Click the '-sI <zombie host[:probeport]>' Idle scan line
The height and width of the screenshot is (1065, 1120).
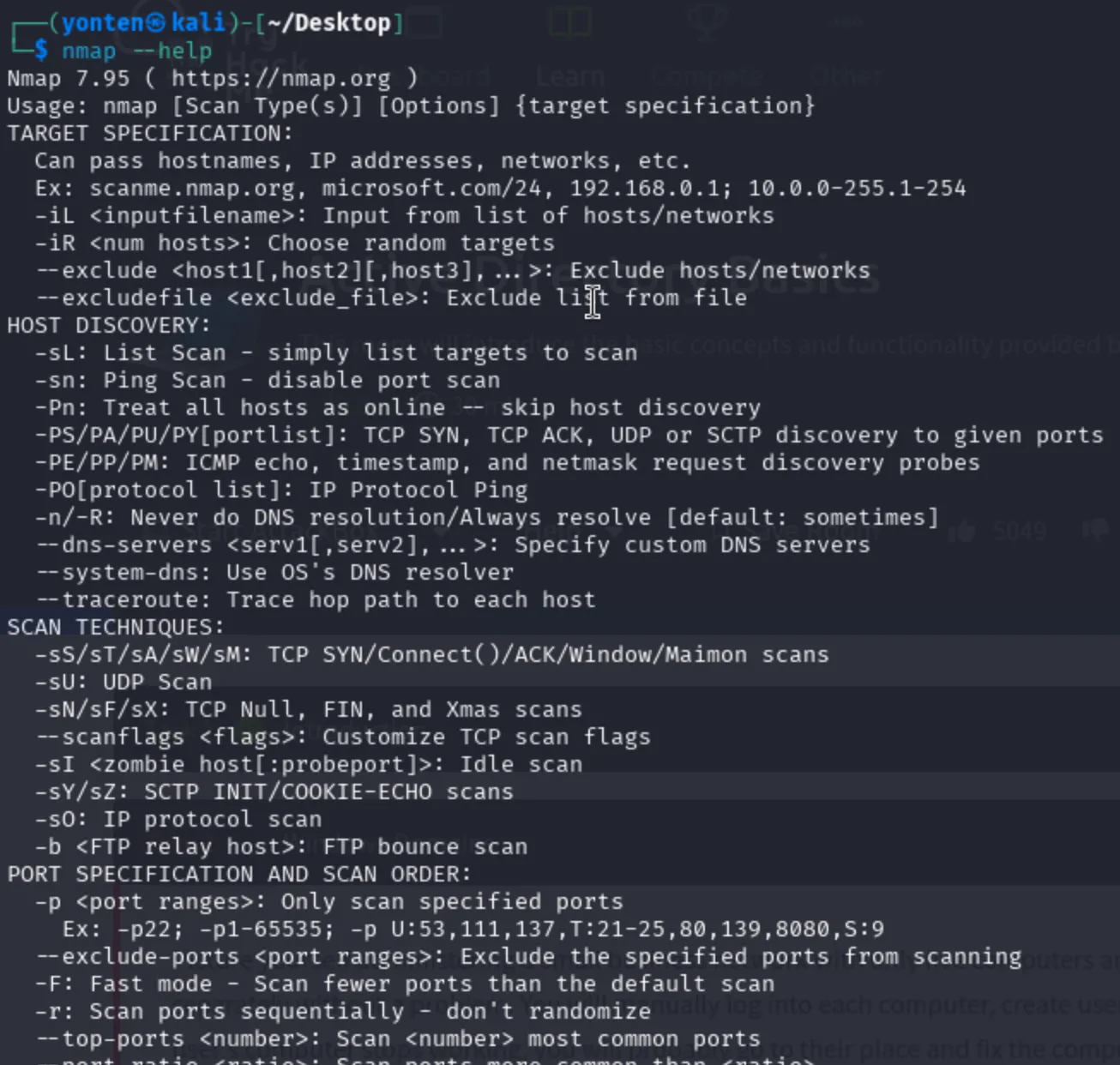pos(309,765)
